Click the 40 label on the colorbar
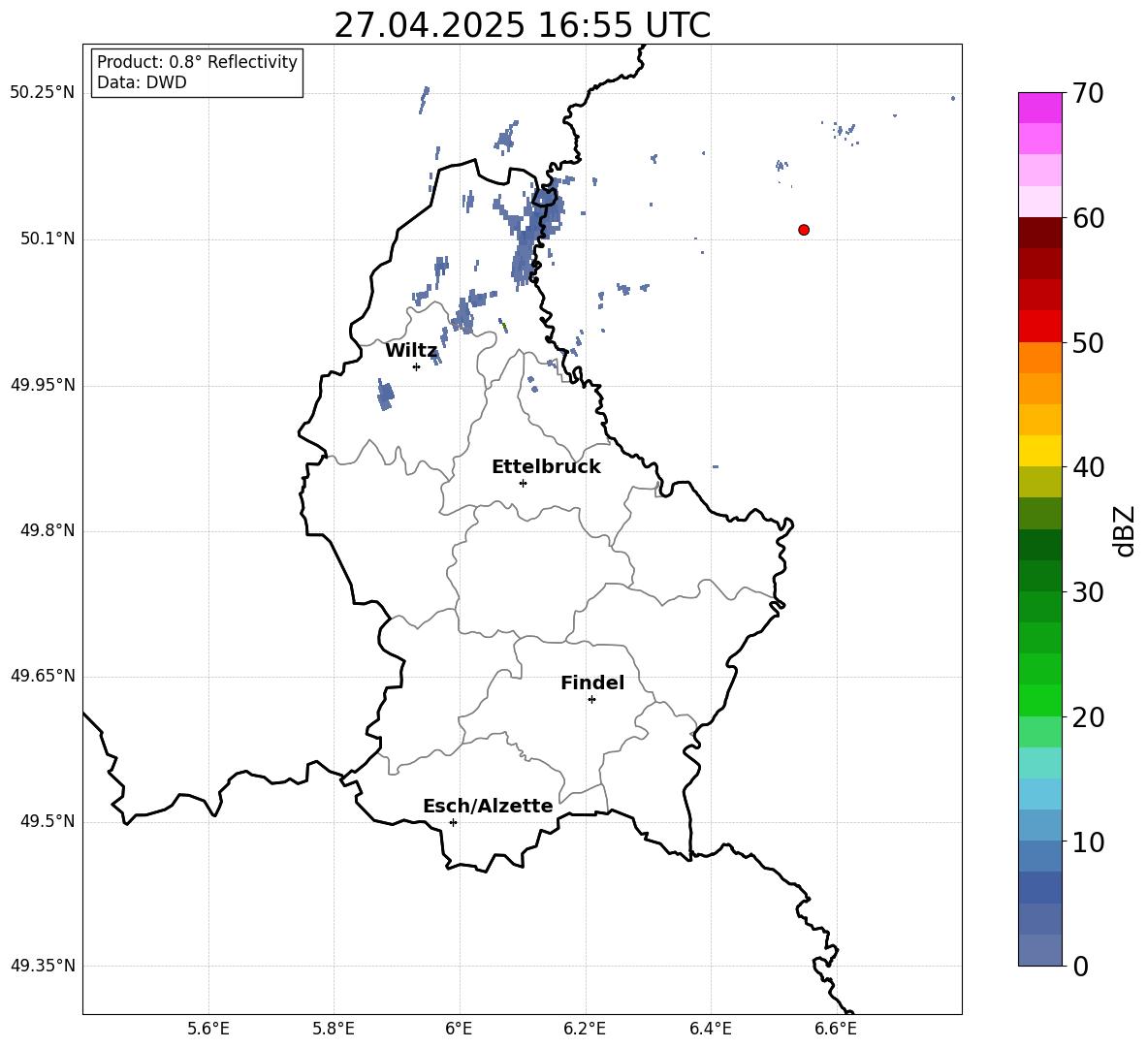 coord(1088,467)
